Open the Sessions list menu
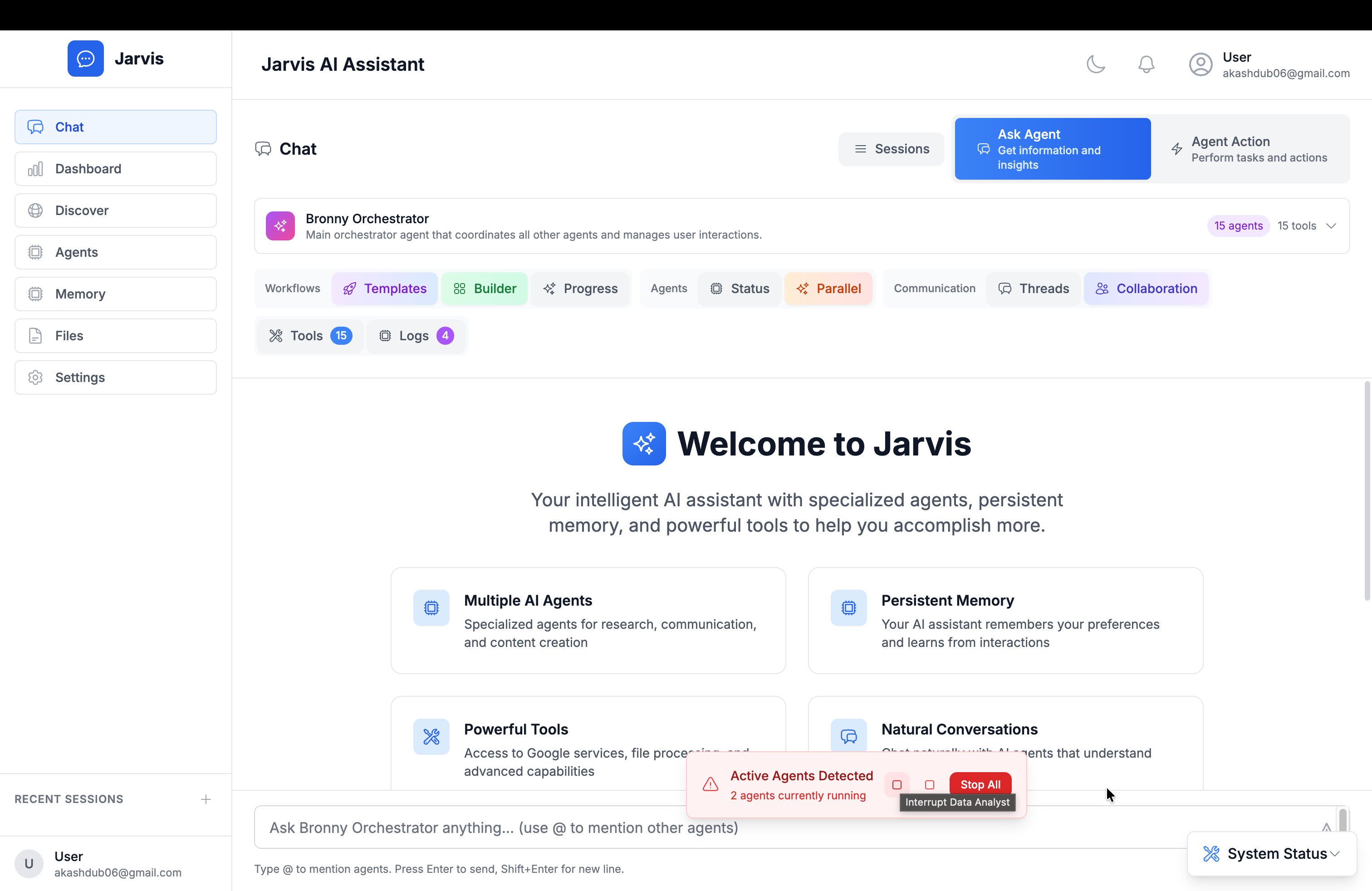Viewport: 1372px width, 891px height. click(x=891, y=149)
